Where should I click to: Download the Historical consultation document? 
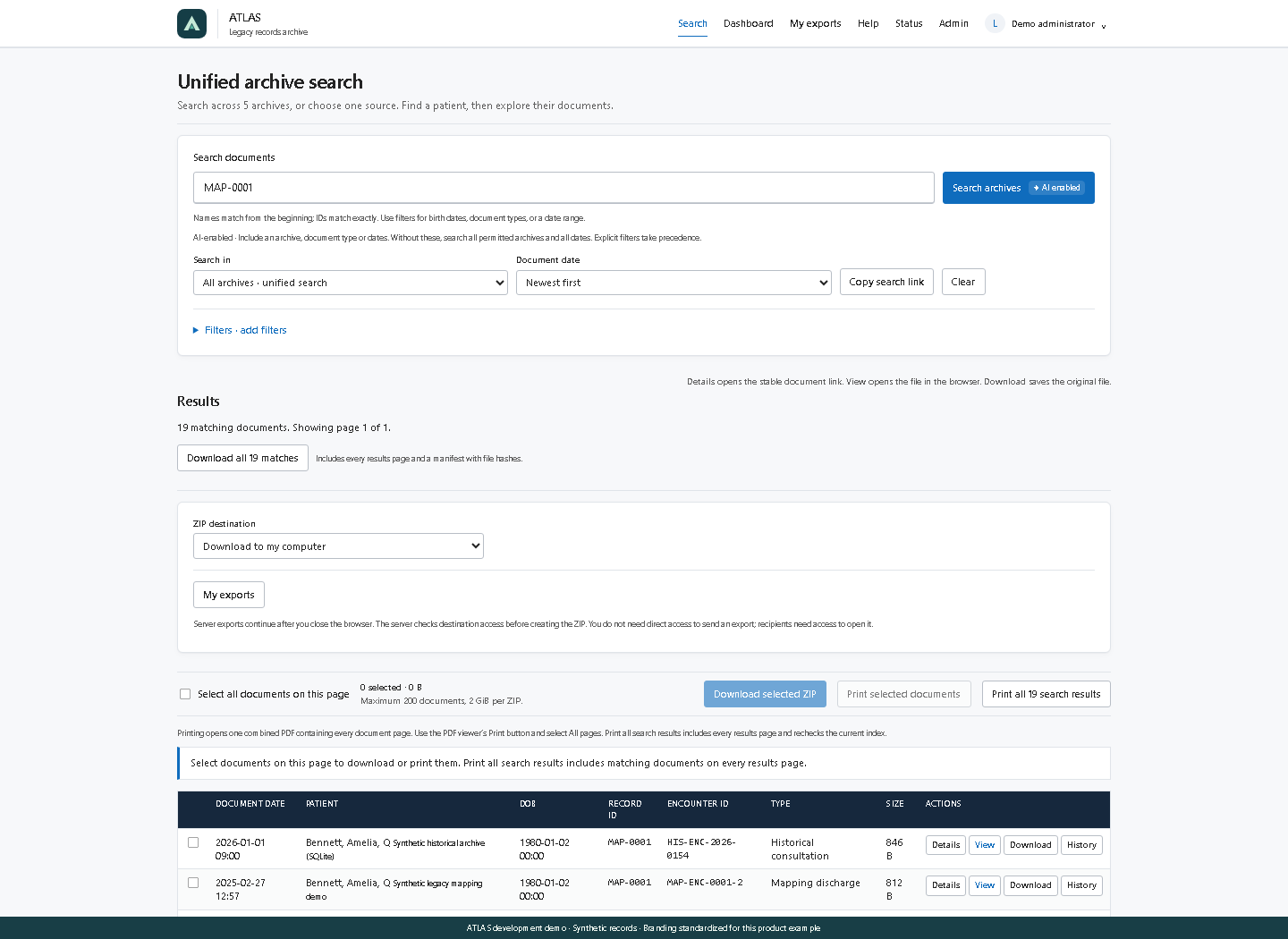click(1030, 845)
